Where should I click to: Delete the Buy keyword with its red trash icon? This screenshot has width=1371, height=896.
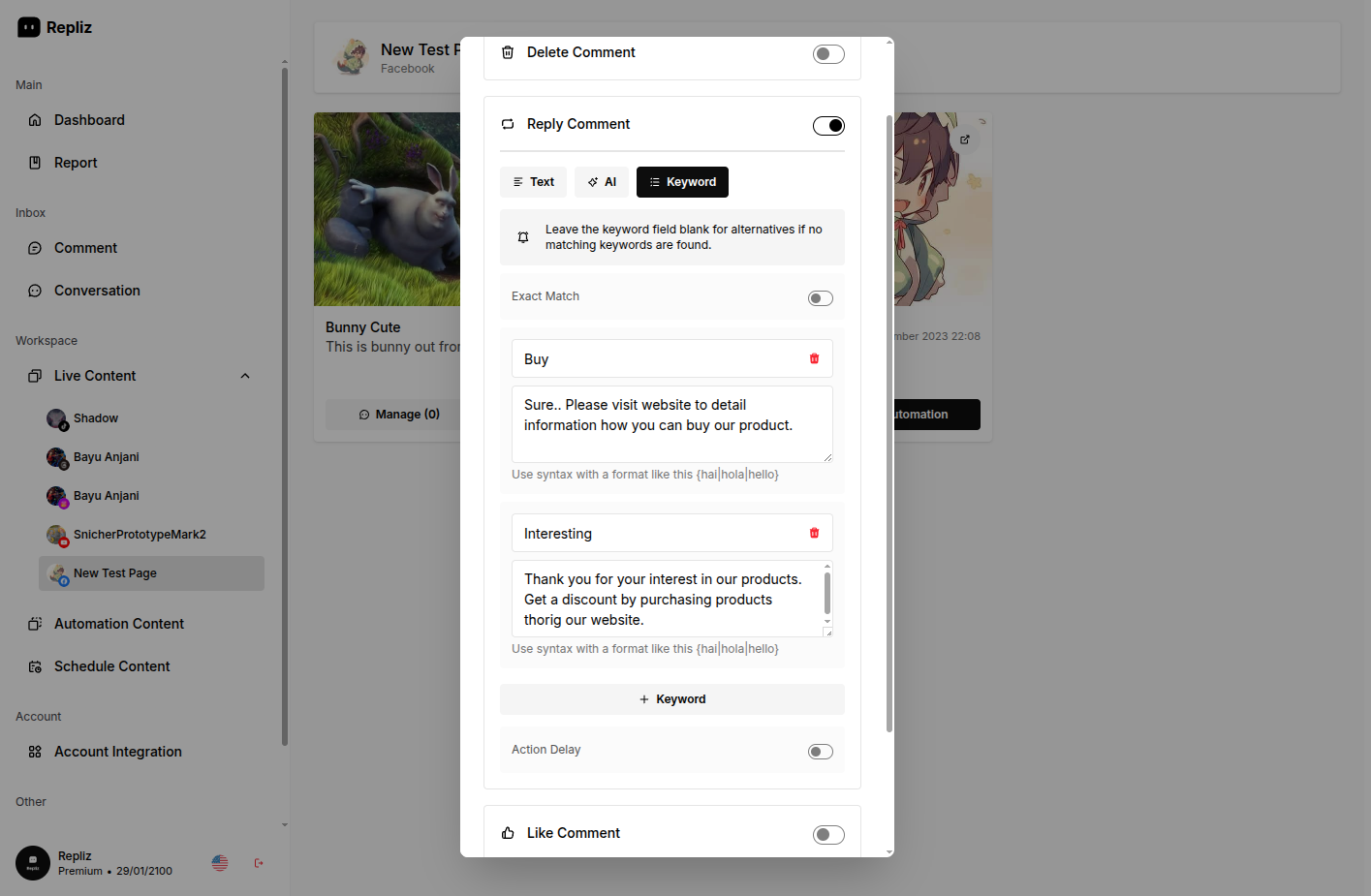814,358
